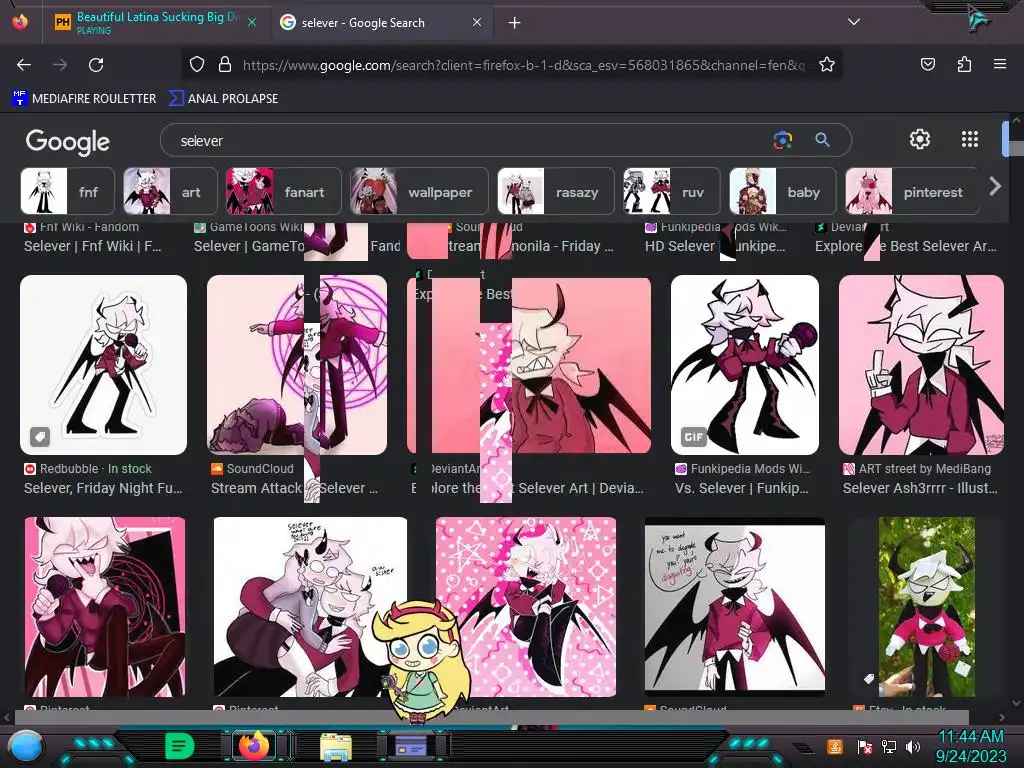Open File Explorer from the taskbar
Viewport: 1024px width, 768px height.
(336, 747)
